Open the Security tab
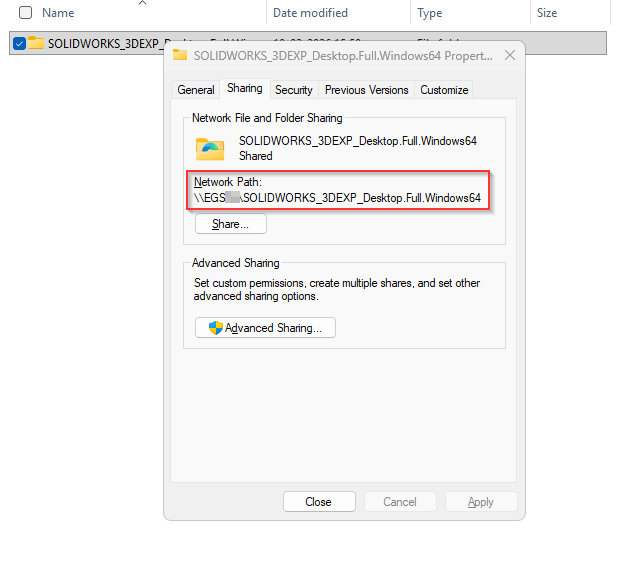The width and height of the screenshot is (619, 568). coord(294,90)
